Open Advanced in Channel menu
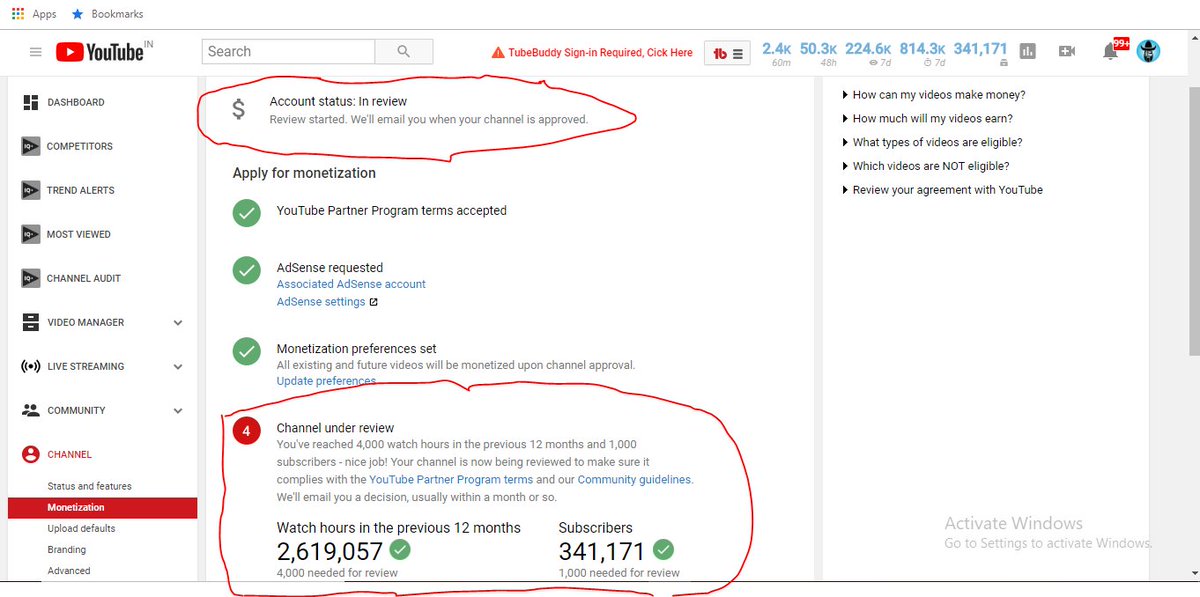This screenshot has width=1200, height=597. (x=69, y=571)
